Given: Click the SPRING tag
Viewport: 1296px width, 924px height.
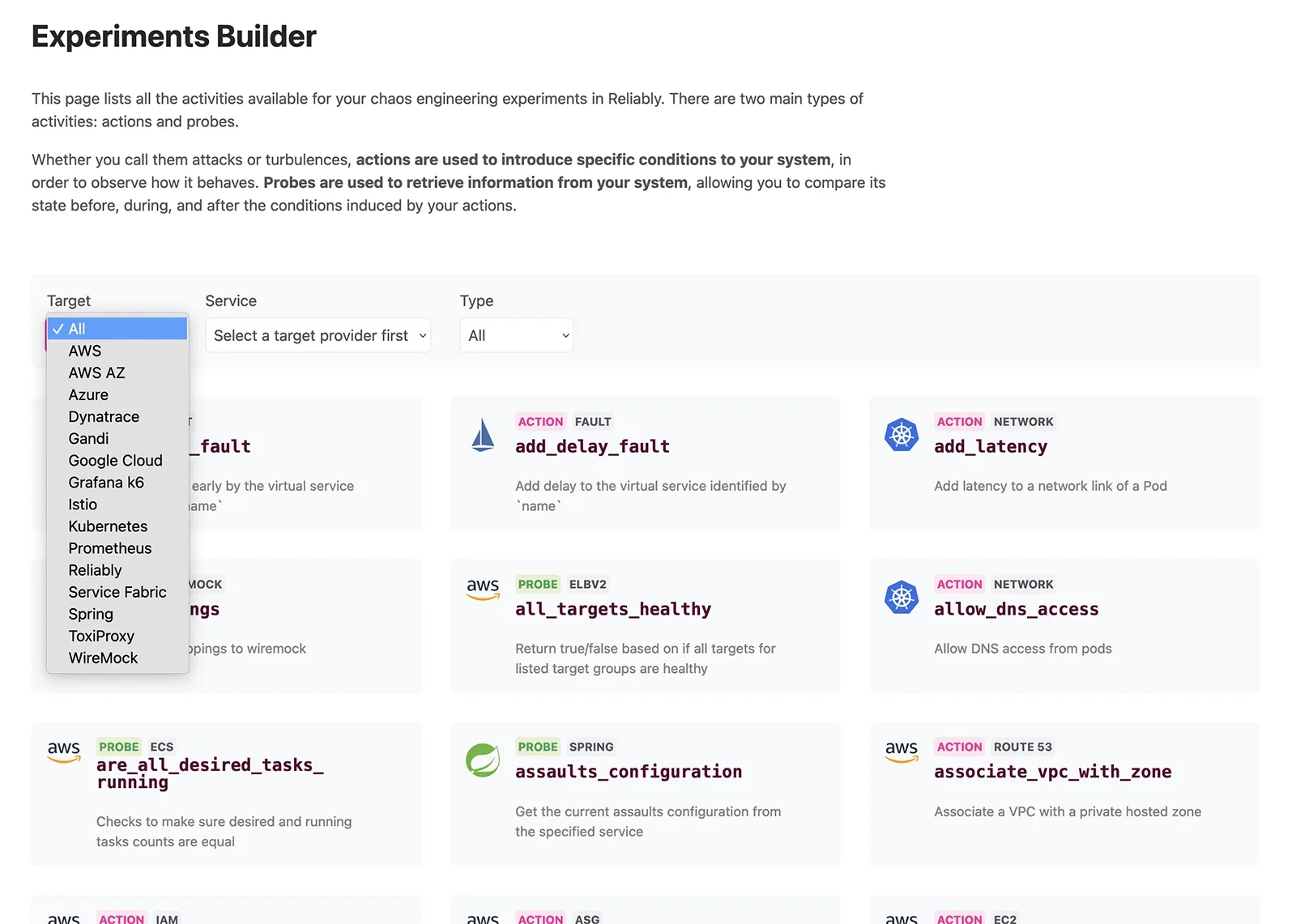Looking at the screenshot, I should pos(591,747).
